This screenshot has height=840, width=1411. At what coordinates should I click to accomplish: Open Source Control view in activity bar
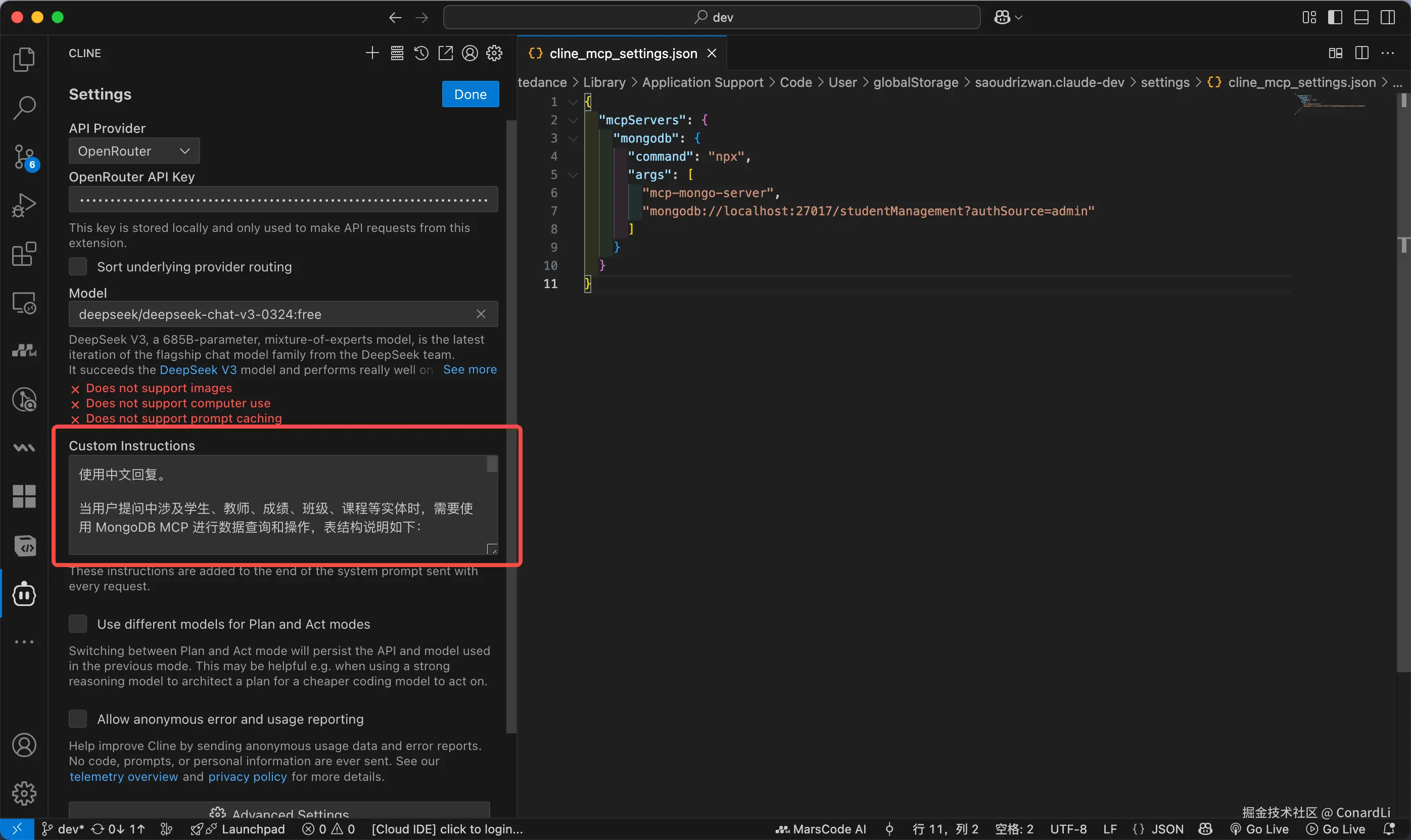pos(24,157)
